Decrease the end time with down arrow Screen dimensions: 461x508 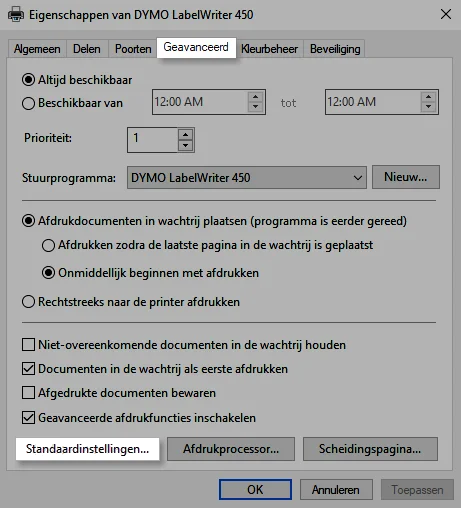point(428,107)
